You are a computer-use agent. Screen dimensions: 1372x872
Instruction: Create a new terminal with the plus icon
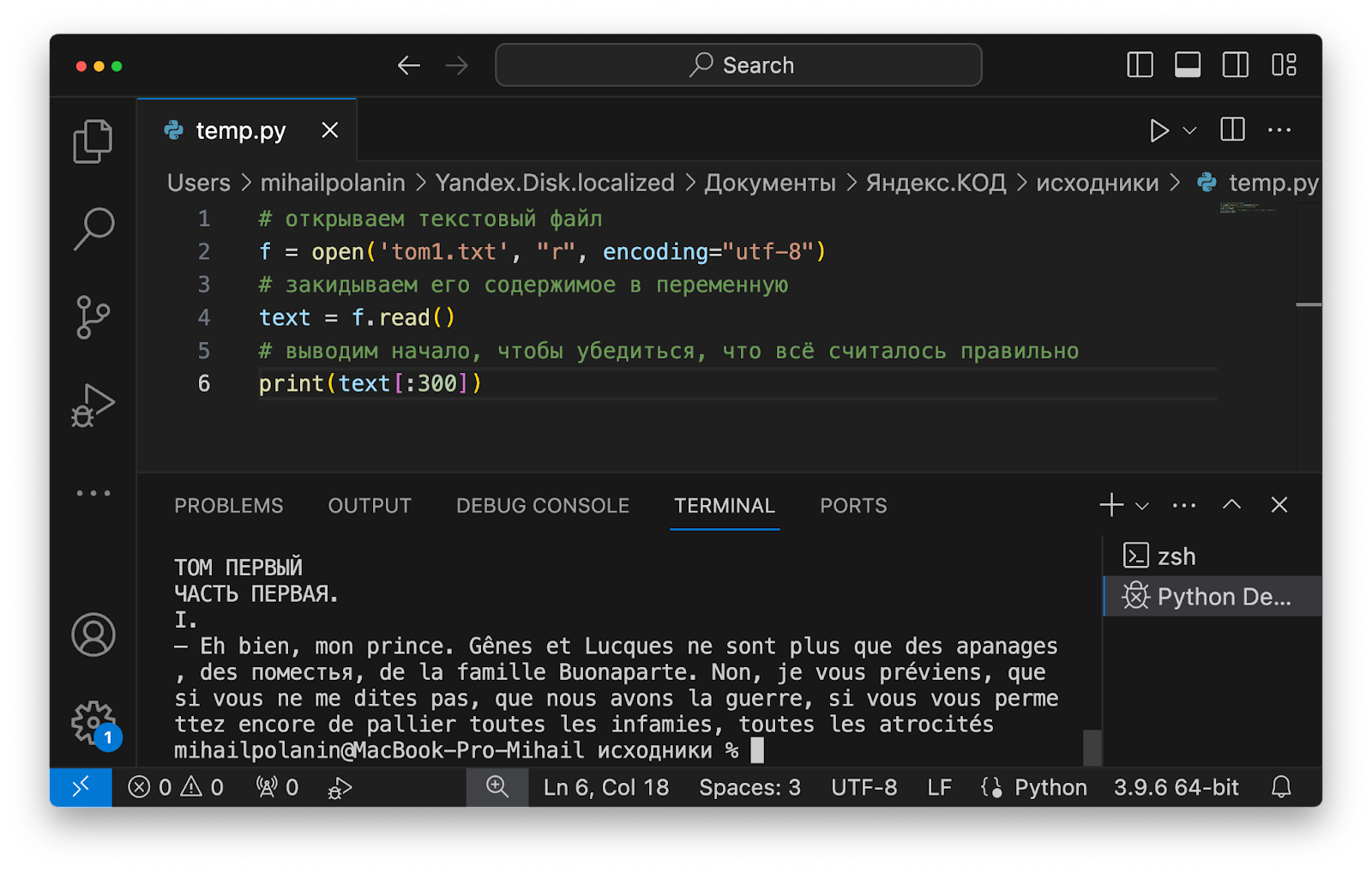point(1111,505)
